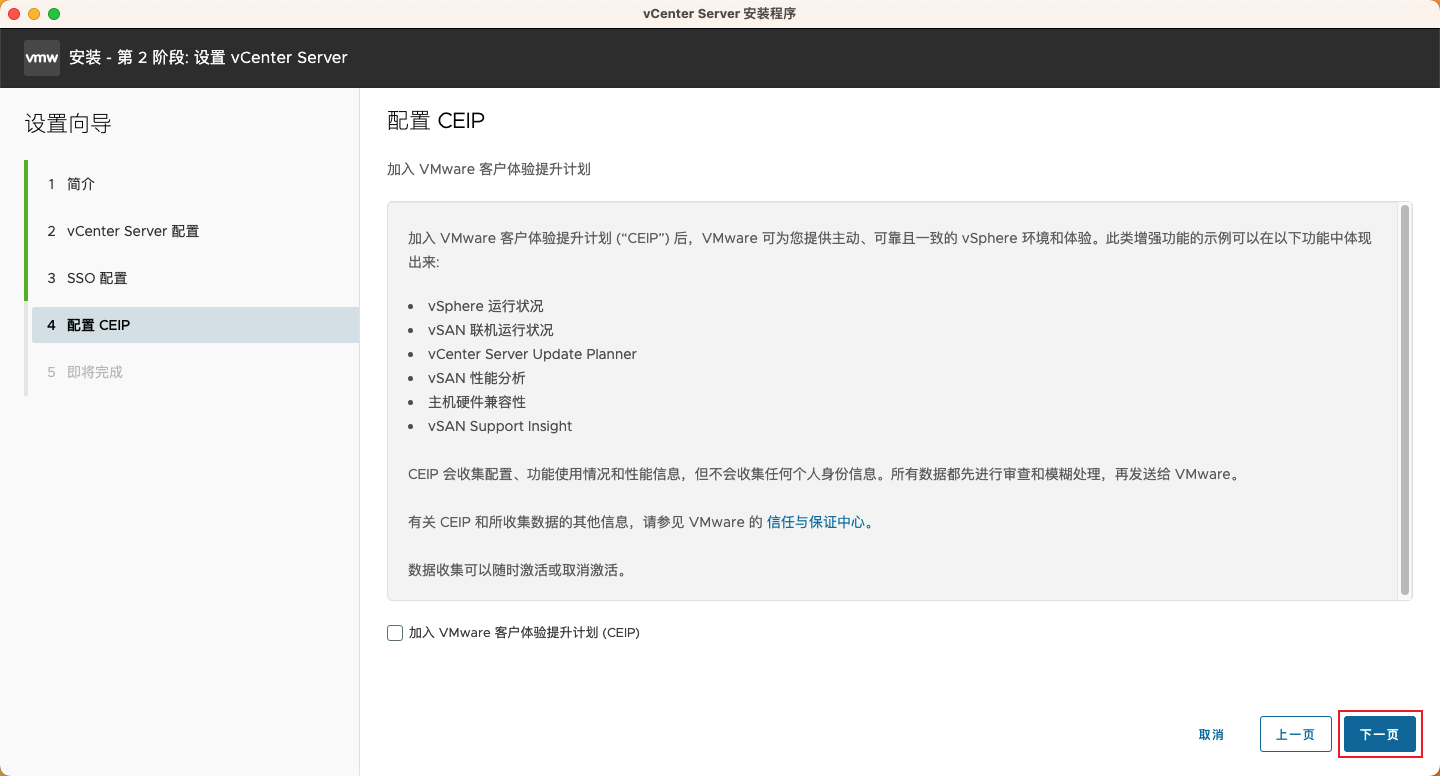Select step 5 即将完成

coord(195,372)
